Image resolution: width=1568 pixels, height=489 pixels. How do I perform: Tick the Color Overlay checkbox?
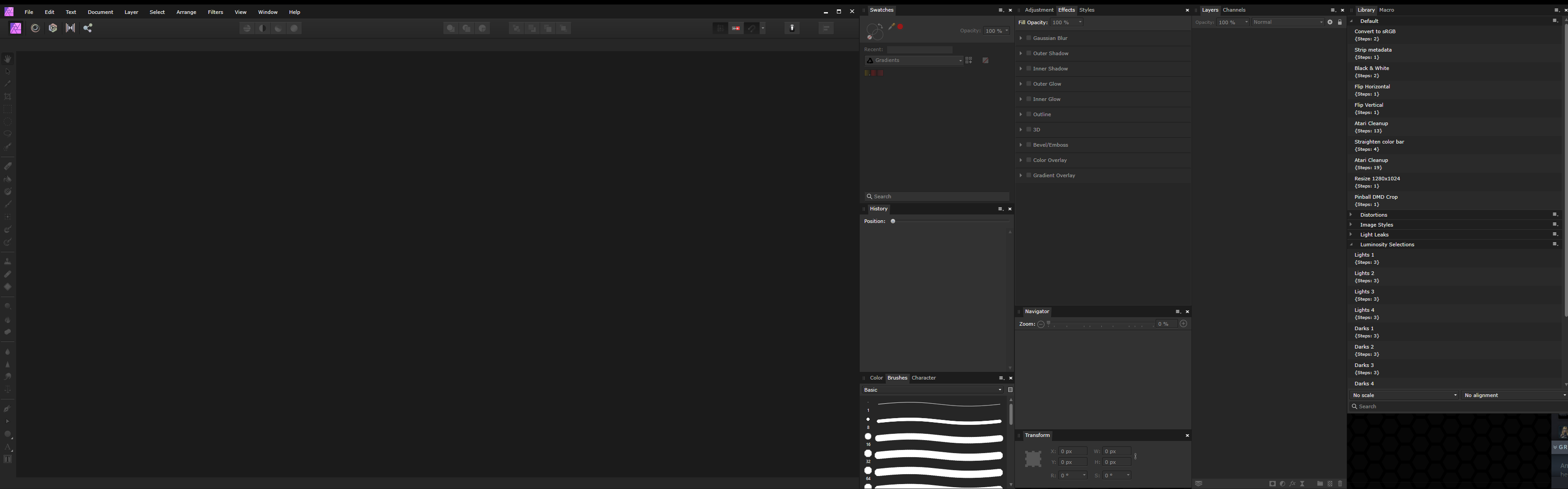1029,160
